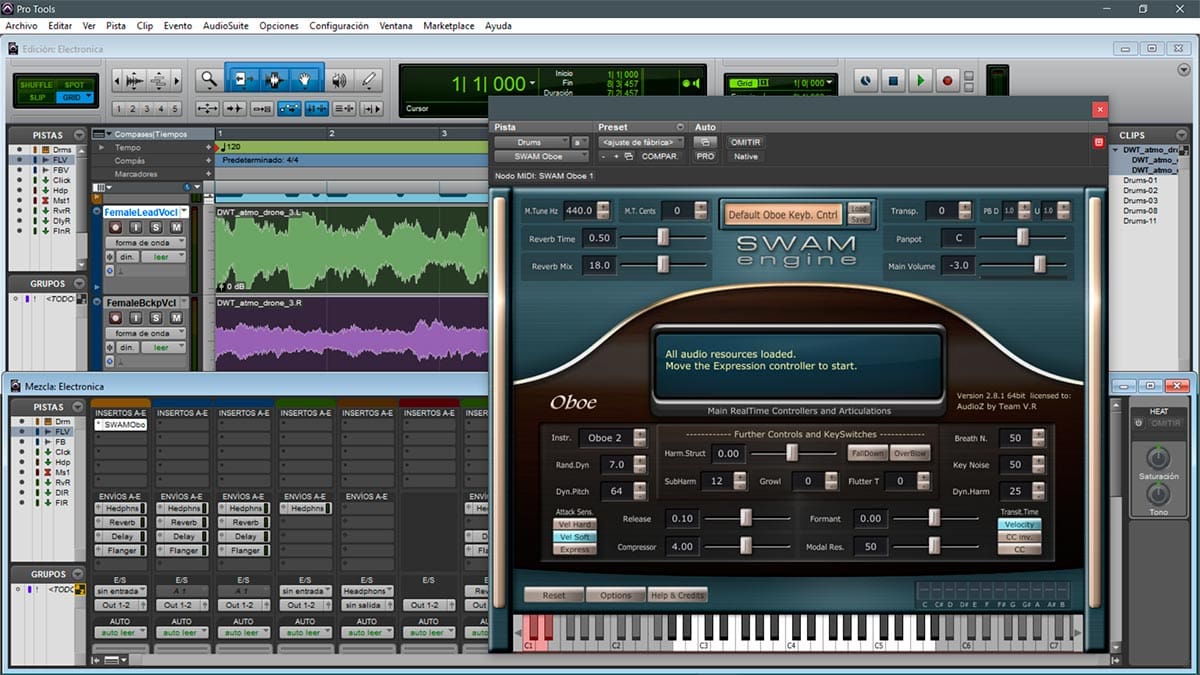Viewport: 1200px width, 675px height.
Task: Click the plugin automation enable icon above PRO
Action: click(x=705, y=142)
